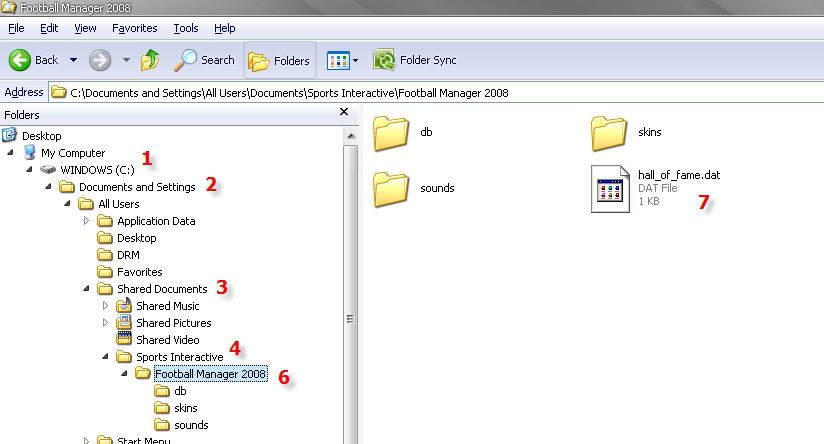Click the sounds folder icon in file pane
The height and width of the screenshot is (444, 824).
[x=391, y=189]
